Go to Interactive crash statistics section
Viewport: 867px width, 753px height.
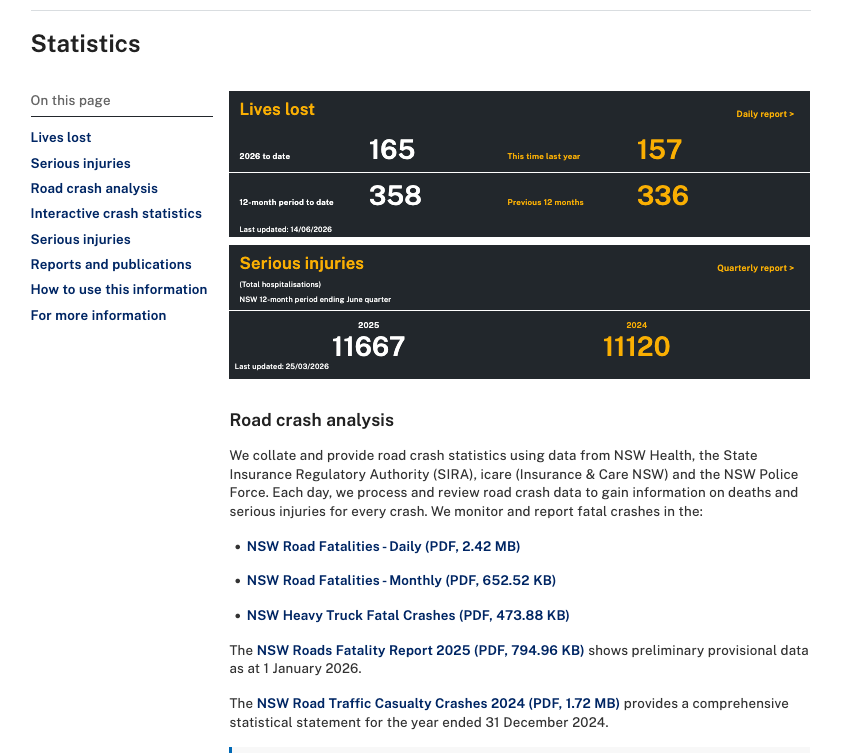(x=116, y=213)
